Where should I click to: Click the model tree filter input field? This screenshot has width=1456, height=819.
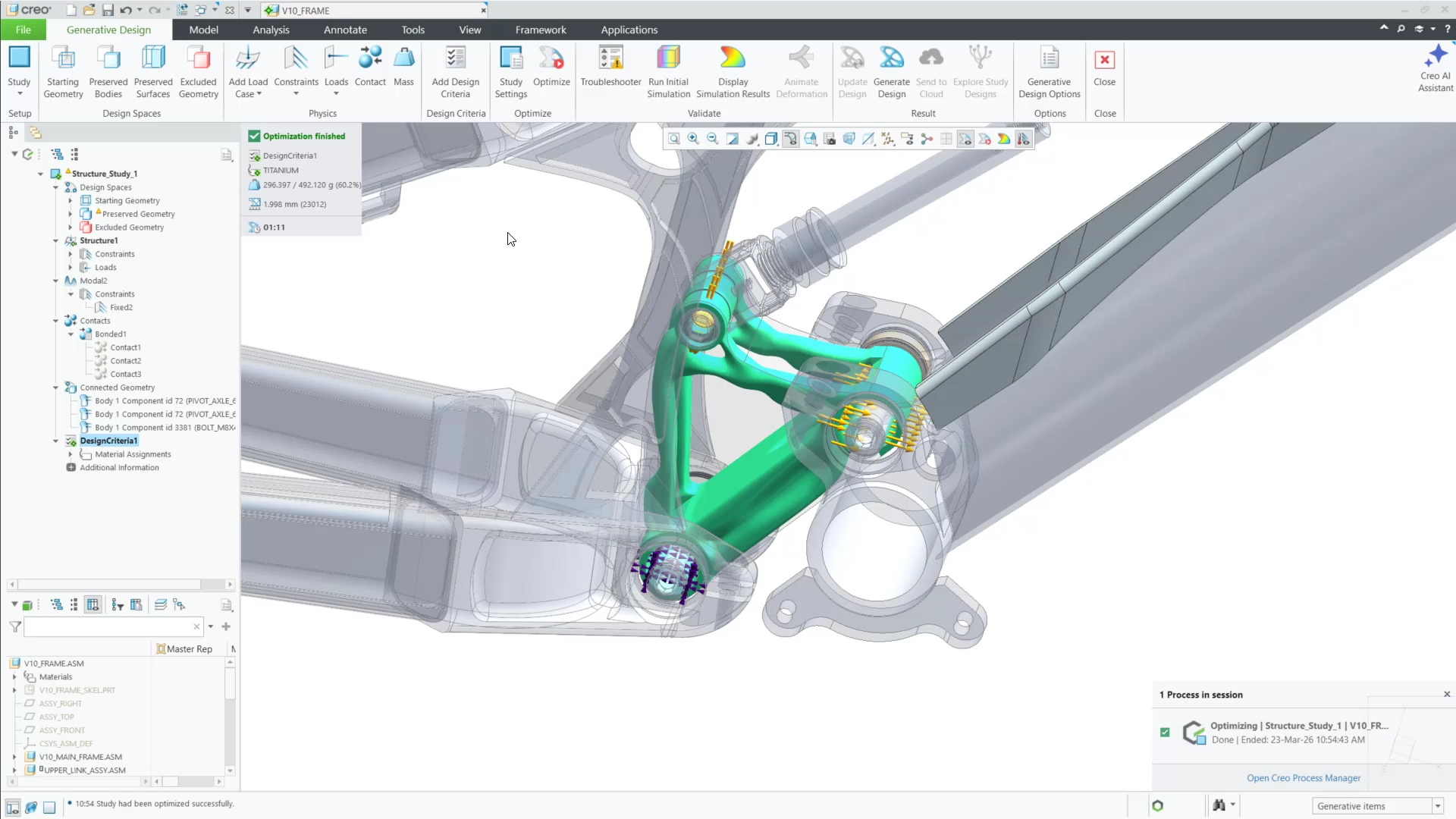[x=112, y=626]
